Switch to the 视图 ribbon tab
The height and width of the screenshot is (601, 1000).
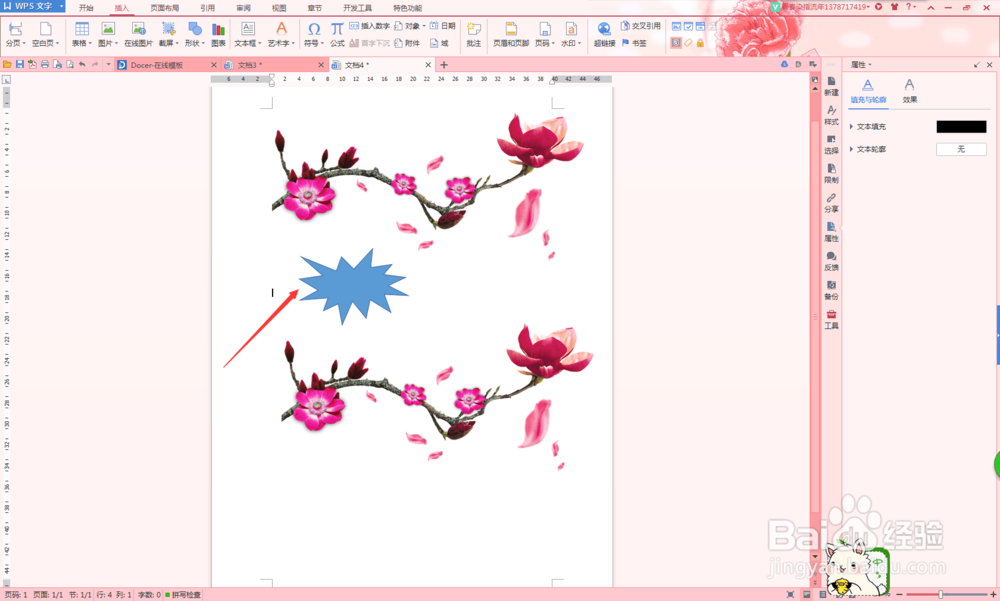click(279, 8)
